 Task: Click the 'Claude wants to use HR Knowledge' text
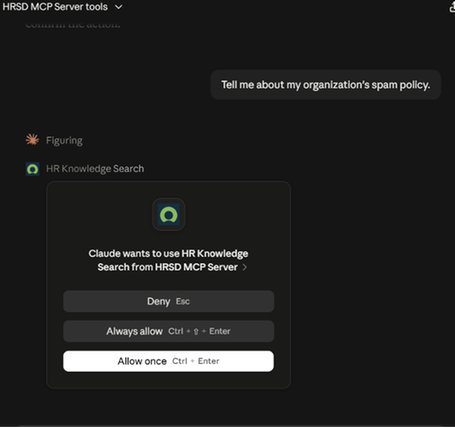tap(168, 254)
